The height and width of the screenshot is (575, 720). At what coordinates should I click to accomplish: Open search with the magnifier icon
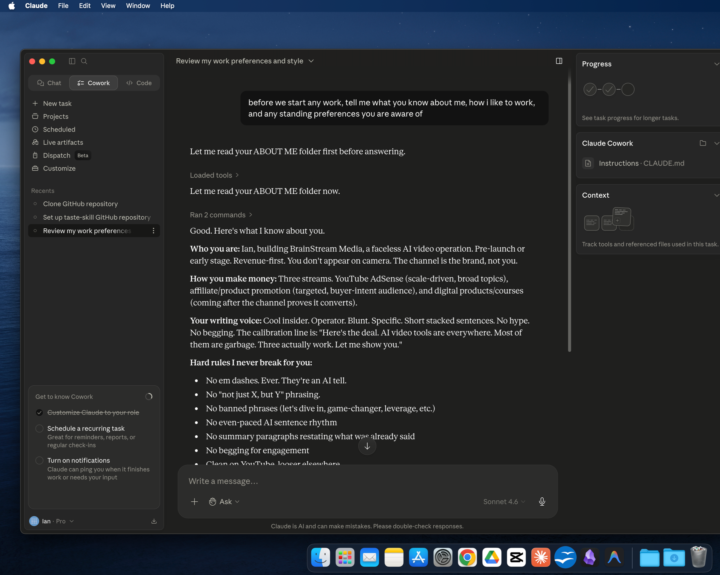(x=84, y=61)
